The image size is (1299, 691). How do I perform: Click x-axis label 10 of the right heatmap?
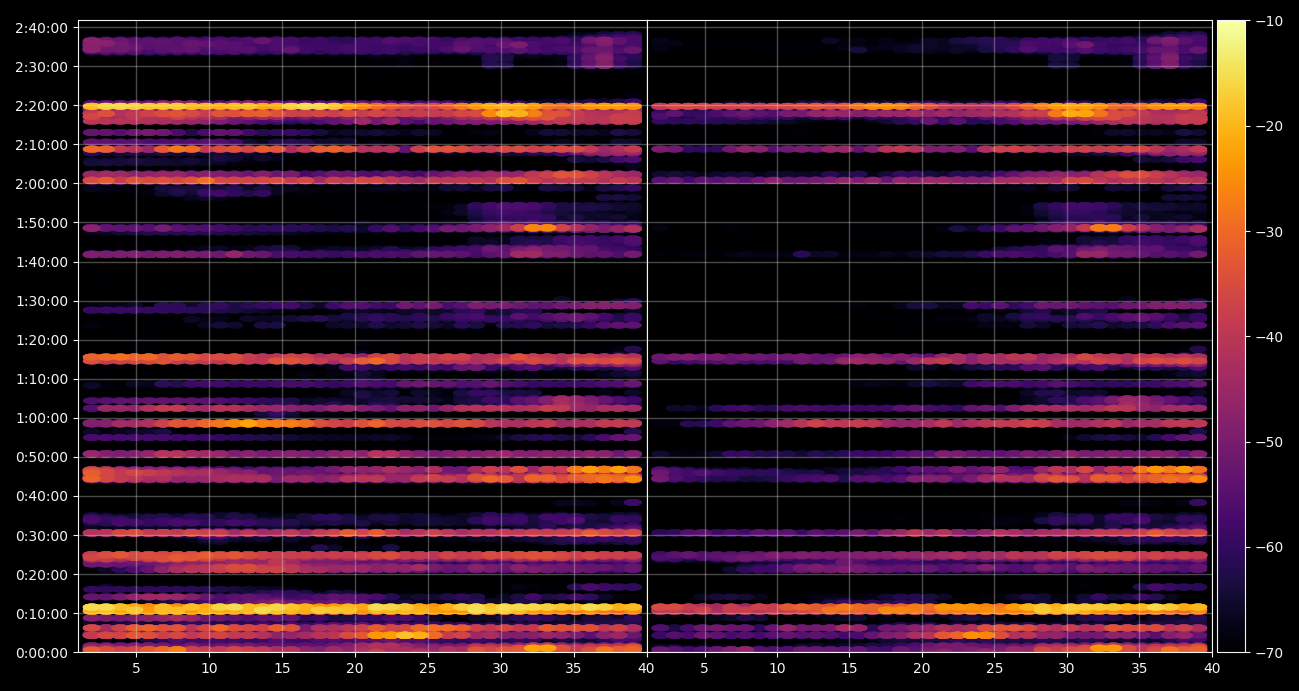(777, 669)
